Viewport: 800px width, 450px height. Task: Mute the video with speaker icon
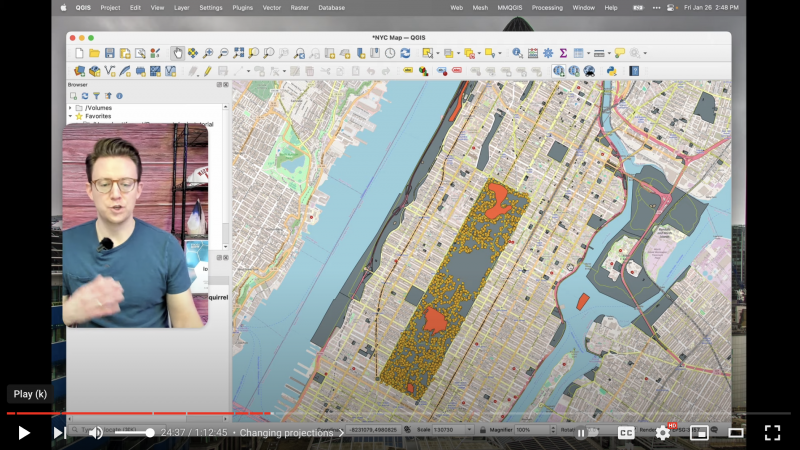[x=95, y=433]
